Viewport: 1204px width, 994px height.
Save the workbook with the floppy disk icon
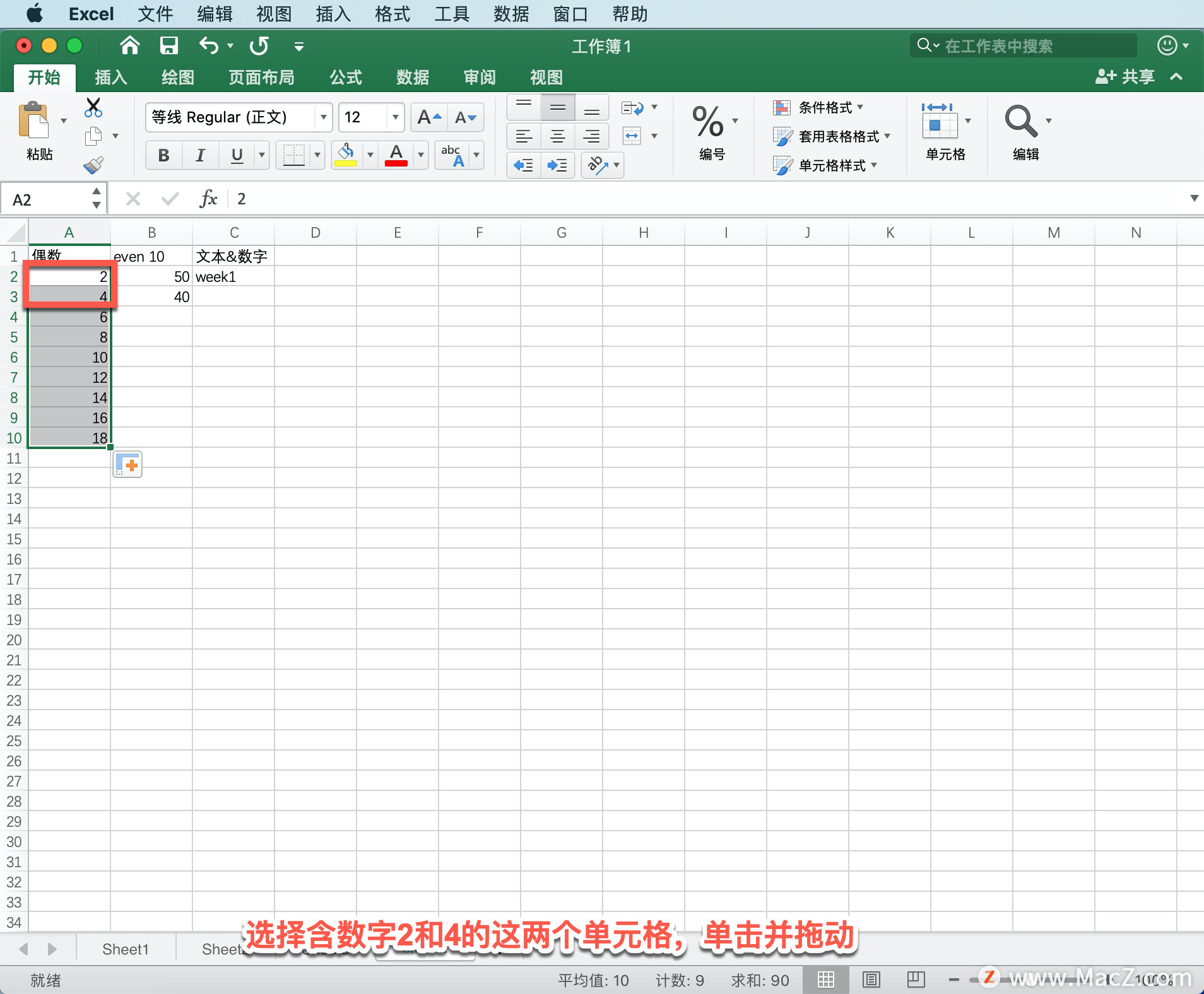coord(168,45)
